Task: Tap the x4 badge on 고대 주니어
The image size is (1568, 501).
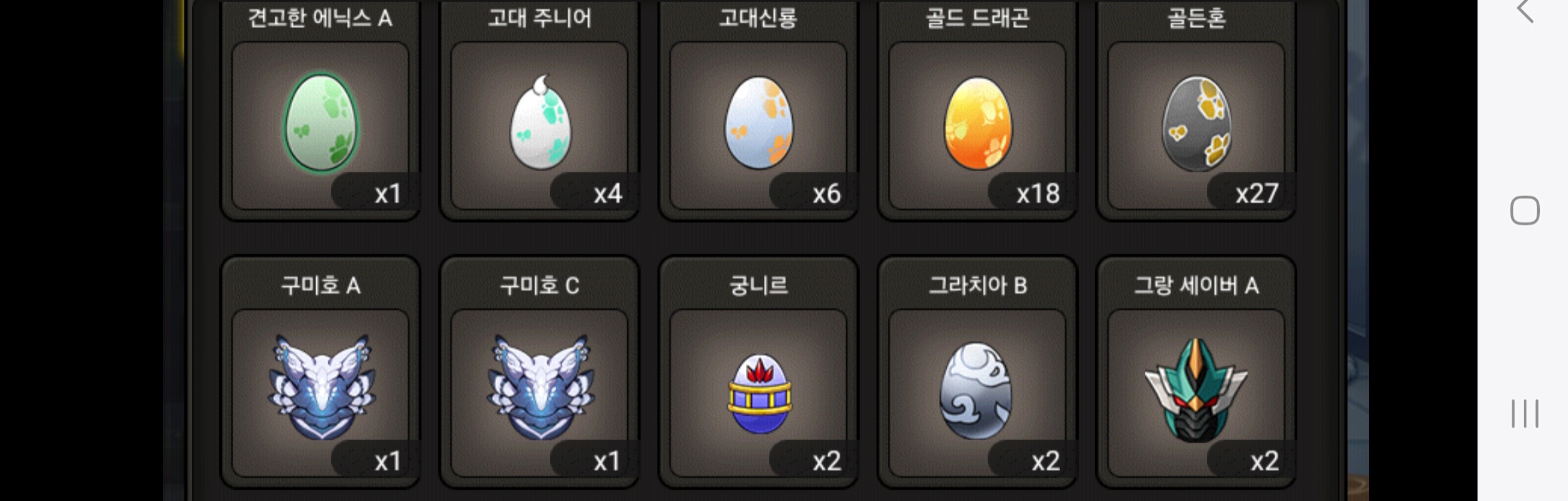Action: 608,194
